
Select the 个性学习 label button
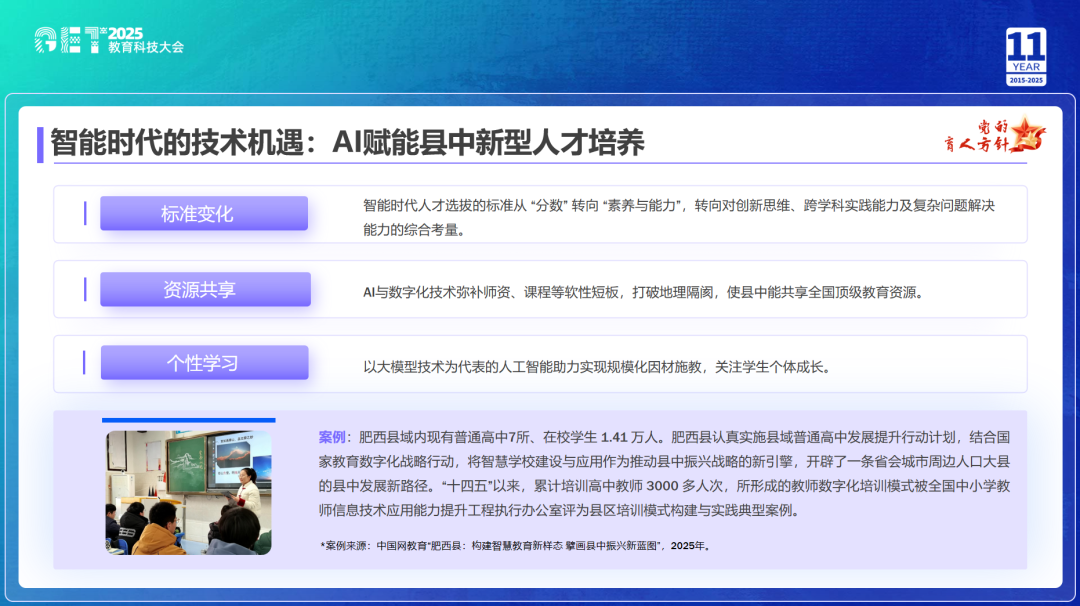coord(204,363)
